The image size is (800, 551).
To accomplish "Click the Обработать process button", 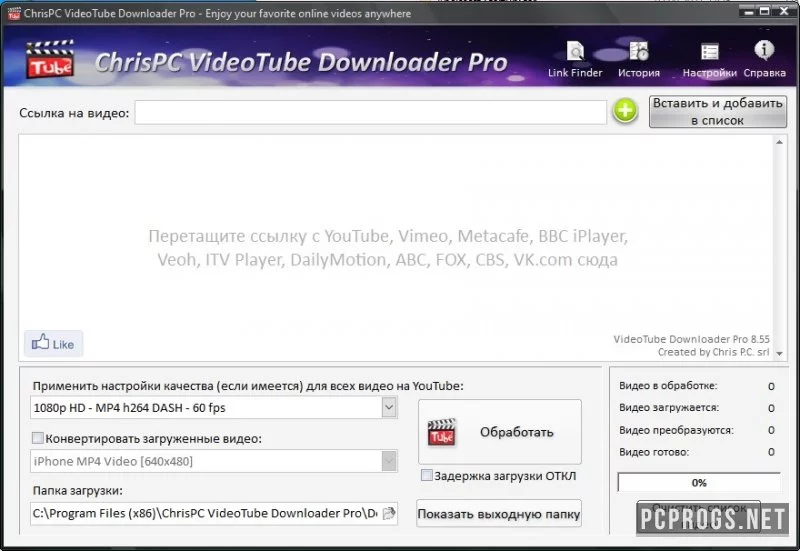I will click(499, 432).
